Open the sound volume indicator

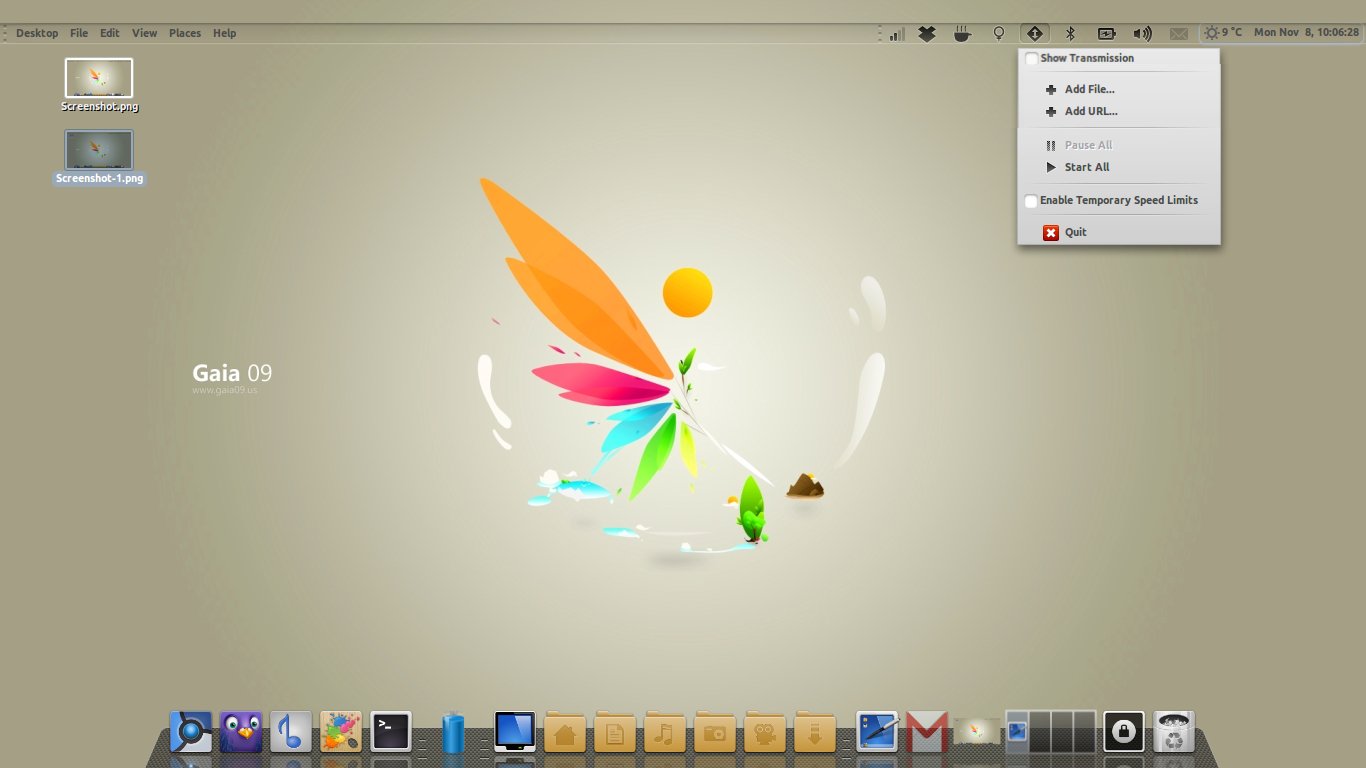[x=1142, y=33]
